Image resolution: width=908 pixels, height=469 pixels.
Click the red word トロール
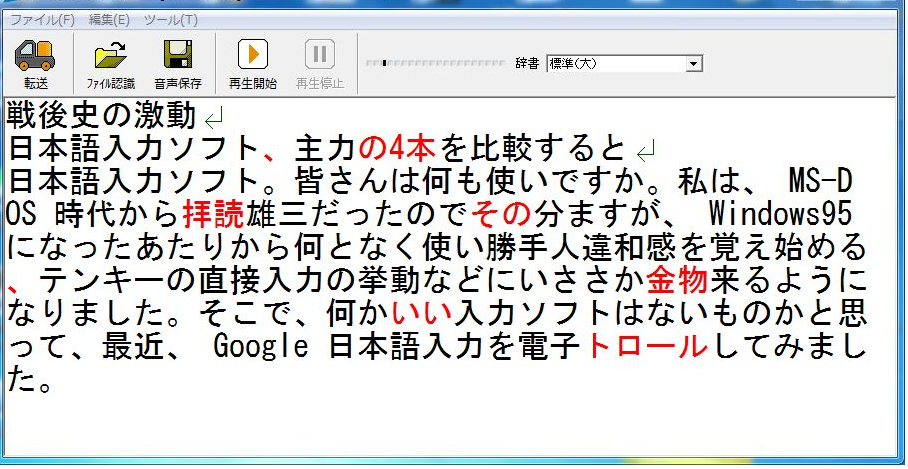coord(647,346)
